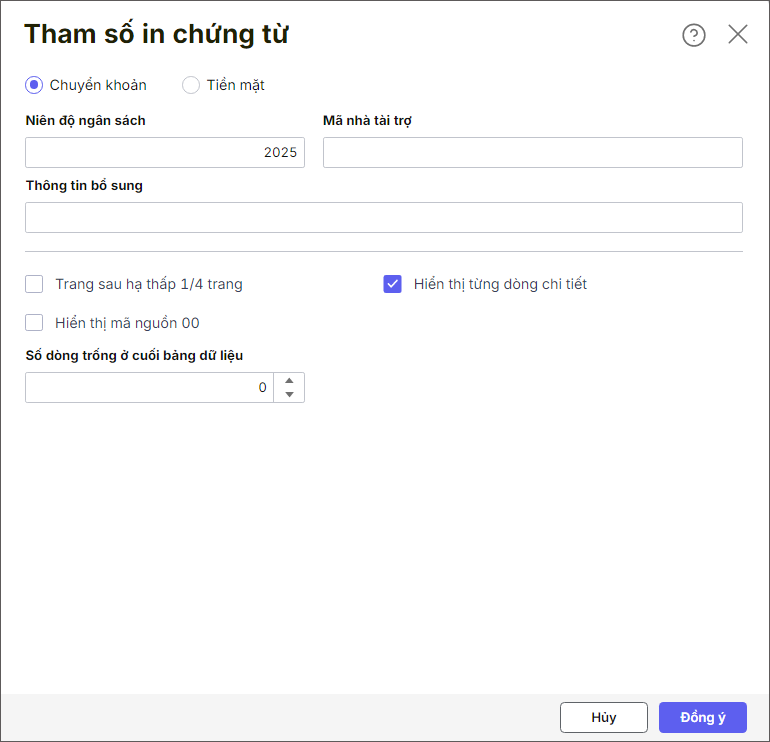Click the Số dòng trống ở cuối bảng label
Image resolution: width=770 pixels, height=742 pixels.
134,355
